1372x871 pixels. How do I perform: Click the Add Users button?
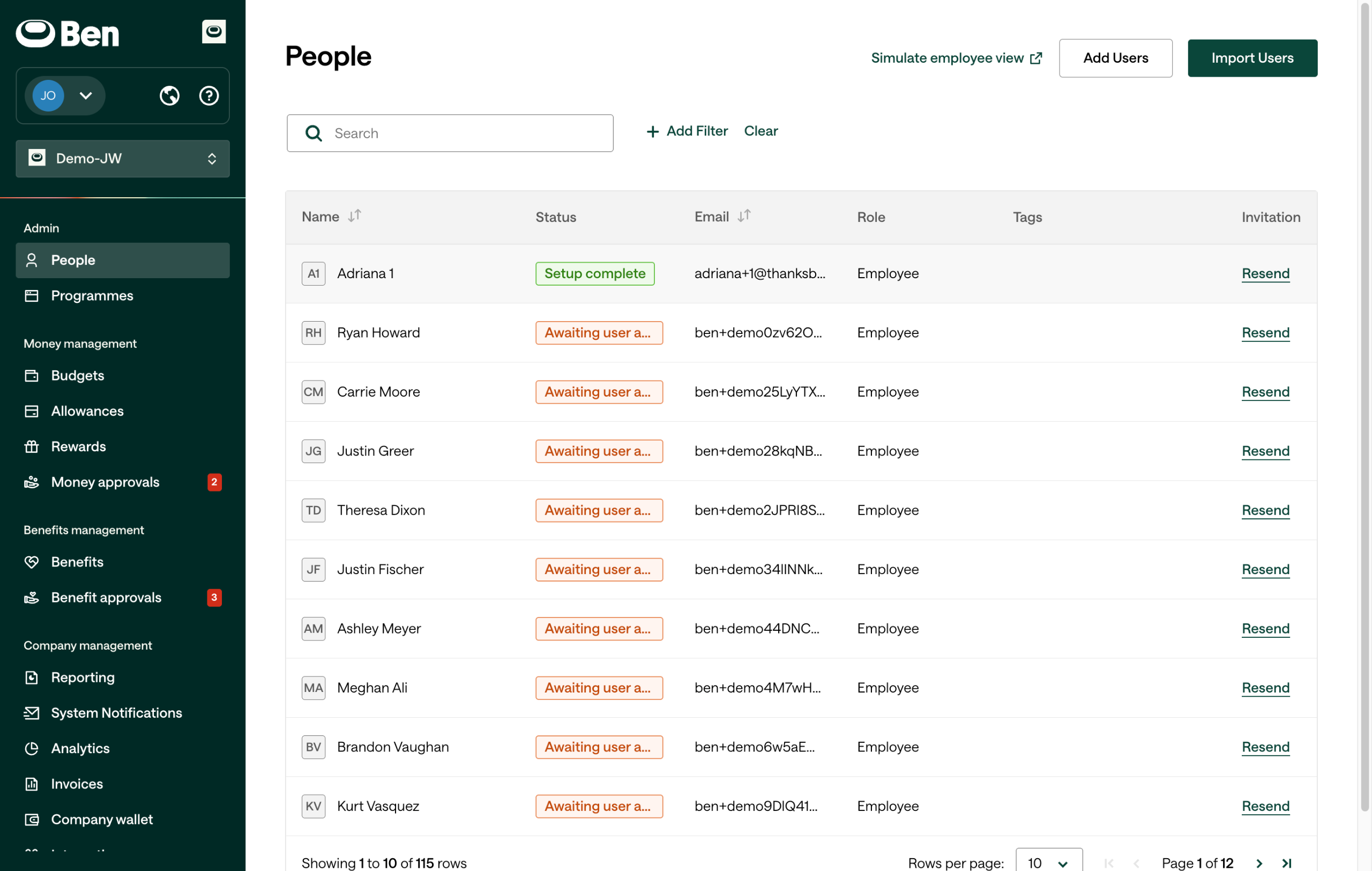point(1115,58)
